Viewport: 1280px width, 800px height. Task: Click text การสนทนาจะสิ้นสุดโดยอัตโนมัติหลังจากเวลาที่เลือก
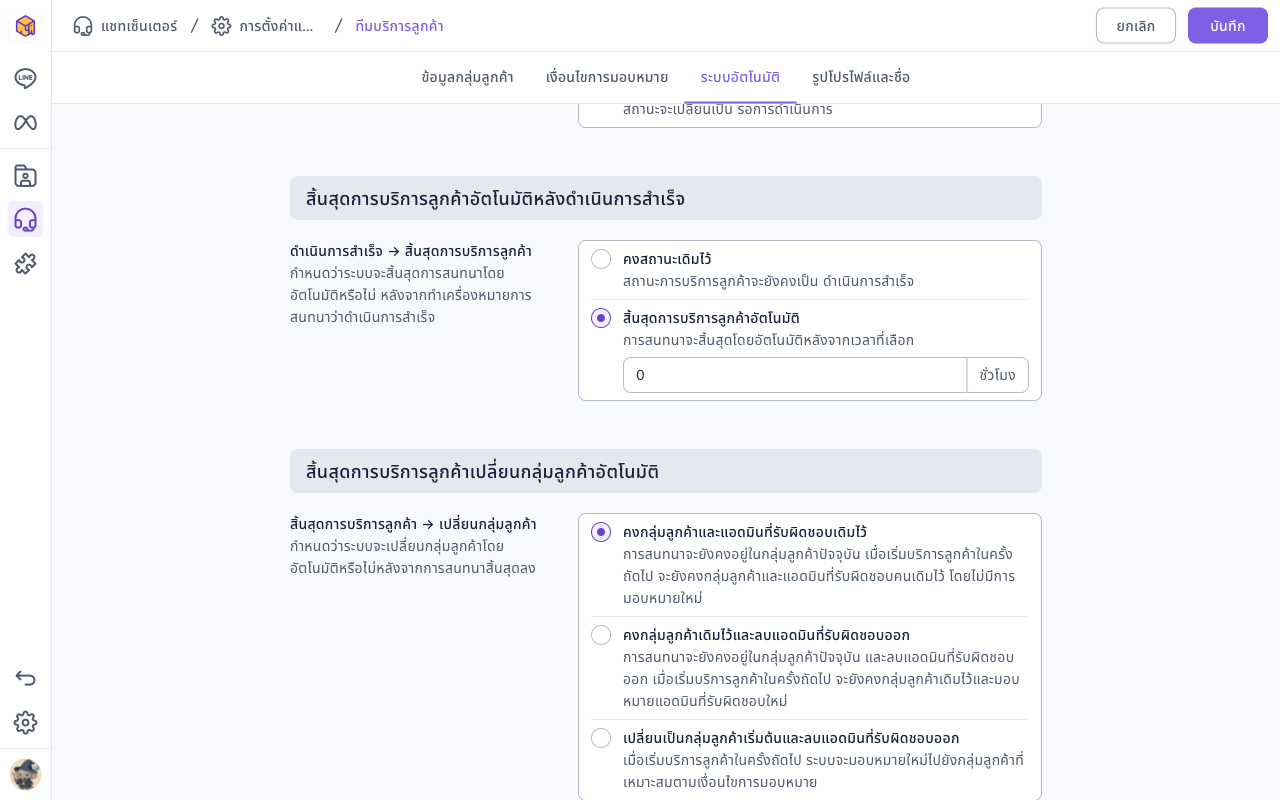[x=768, y=340]
